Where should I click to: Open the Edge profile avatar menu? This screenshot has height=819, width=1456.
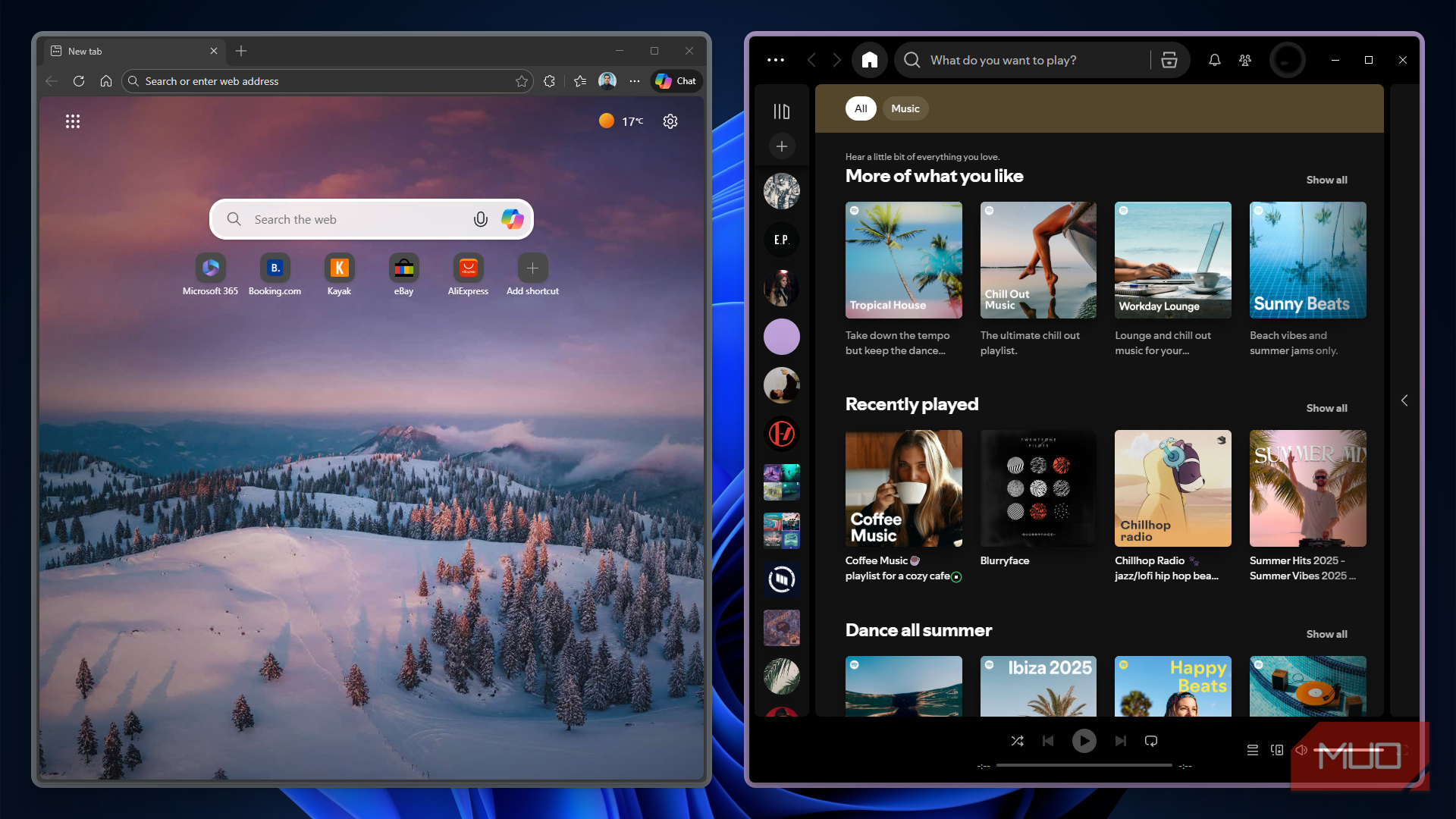pos(607,81)
